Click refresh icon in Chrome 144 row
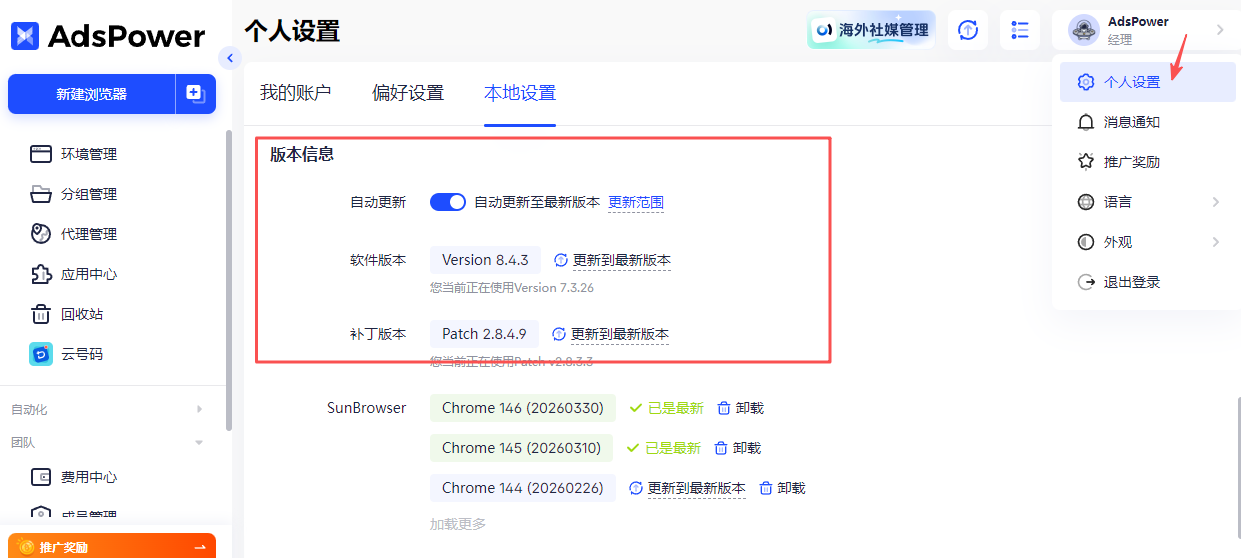Image resolution: width=1241 pixels, height=558 pixels. pyautogui.click(x=635, y=488)
